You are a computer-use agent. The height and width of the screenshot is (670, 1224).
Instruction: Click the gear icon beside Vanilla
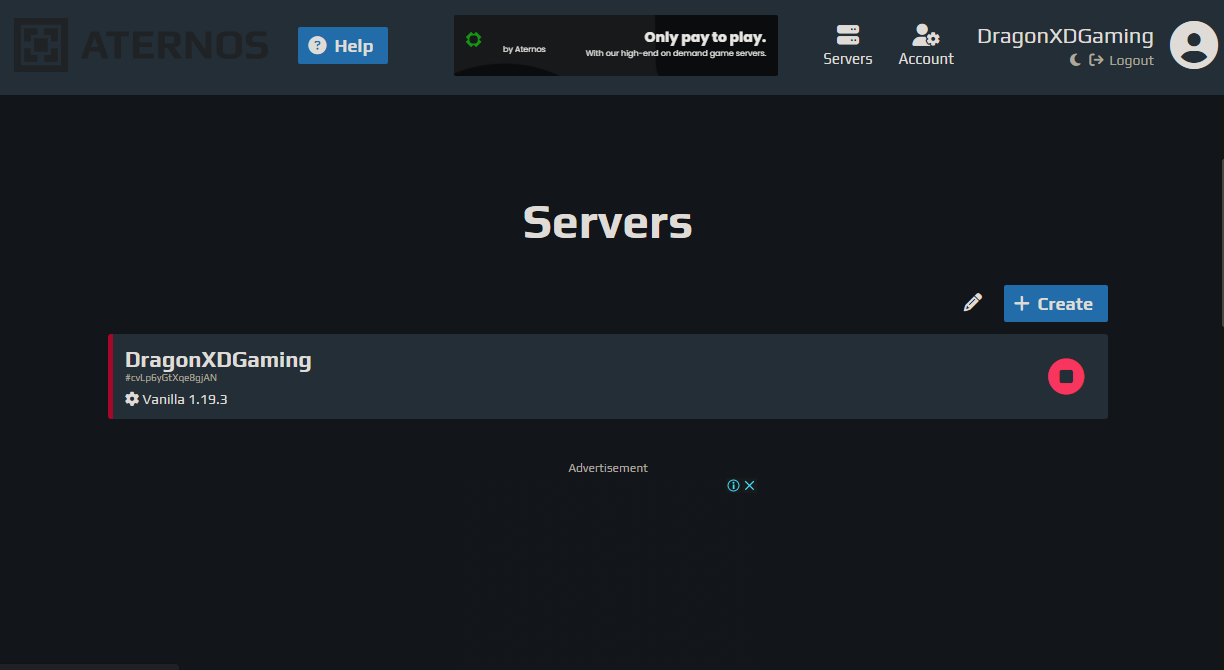point(132,399)
